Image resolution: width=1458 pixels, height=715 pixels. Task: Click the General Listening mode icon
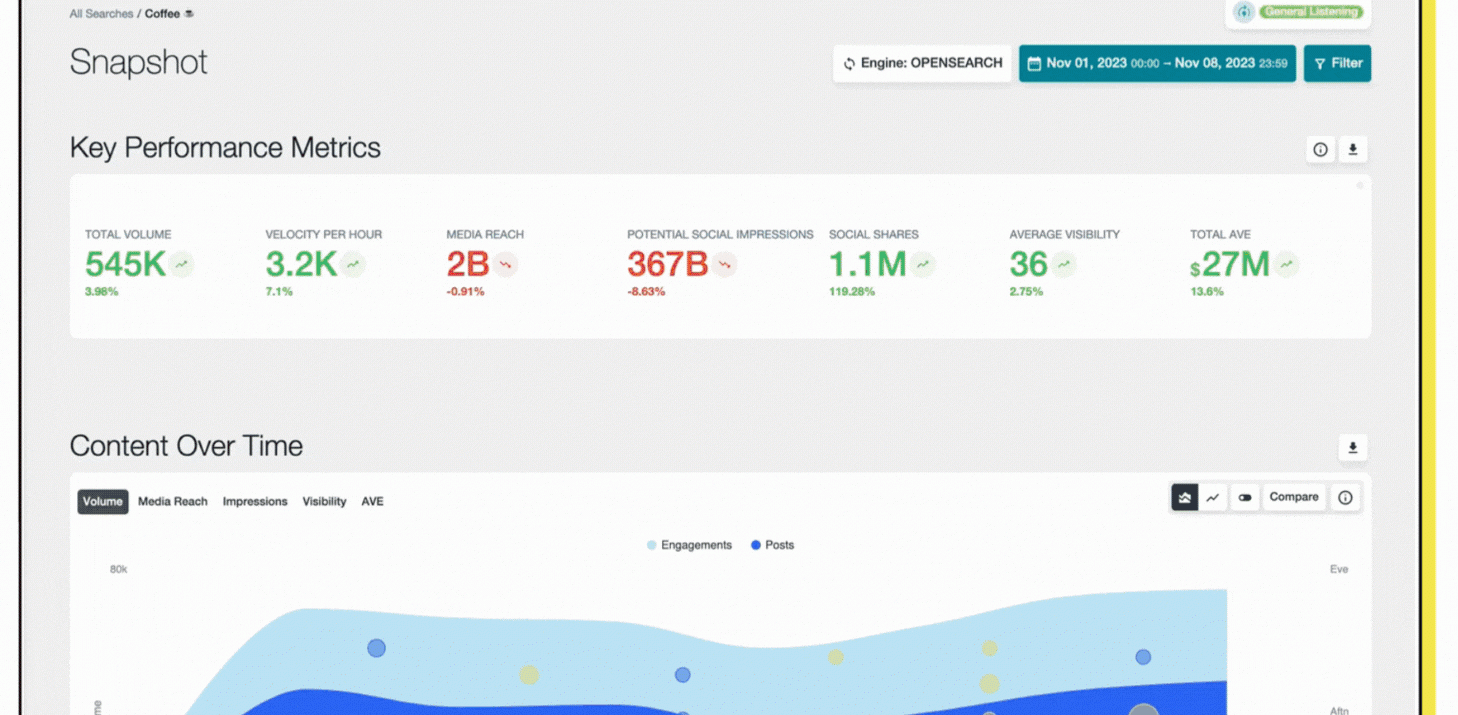point(1243,12)
